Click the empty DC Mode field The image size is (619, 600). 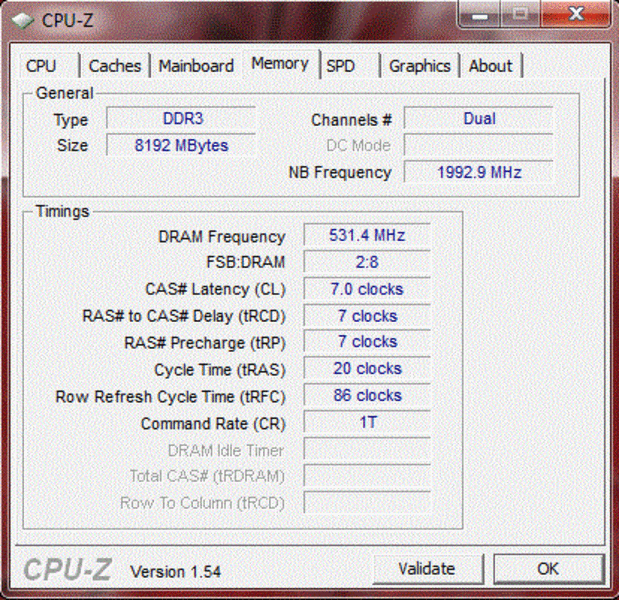tap(478, 145)
